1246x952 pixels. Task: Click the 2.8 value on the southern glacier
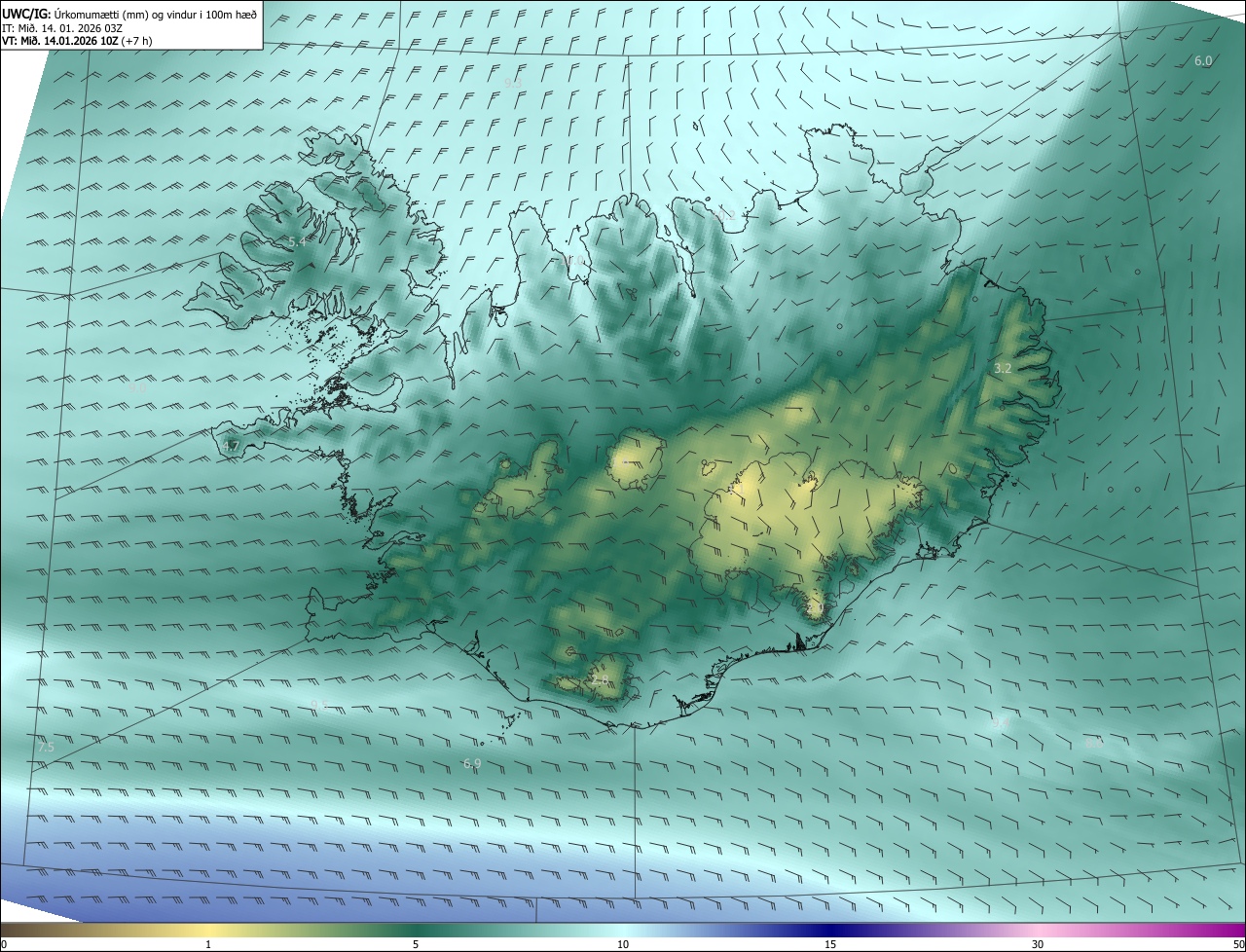[x=600, y=679]
